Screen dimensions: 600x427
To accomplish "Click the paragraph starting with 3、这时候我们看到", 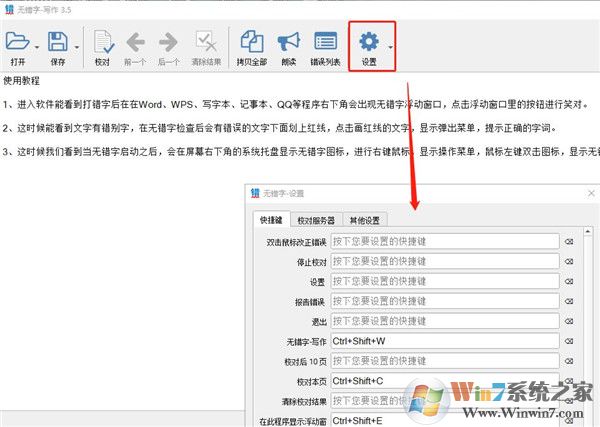I will click(301, 152).
